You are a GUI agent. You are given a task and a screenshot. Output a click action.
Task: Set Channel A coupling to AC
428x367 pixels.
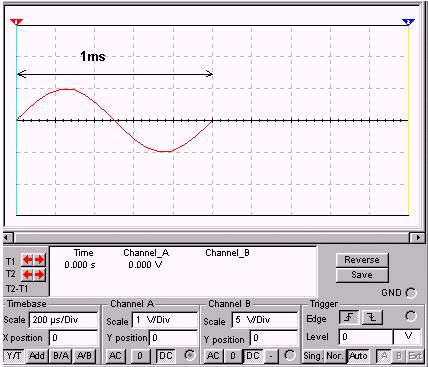tap(115, 356)
